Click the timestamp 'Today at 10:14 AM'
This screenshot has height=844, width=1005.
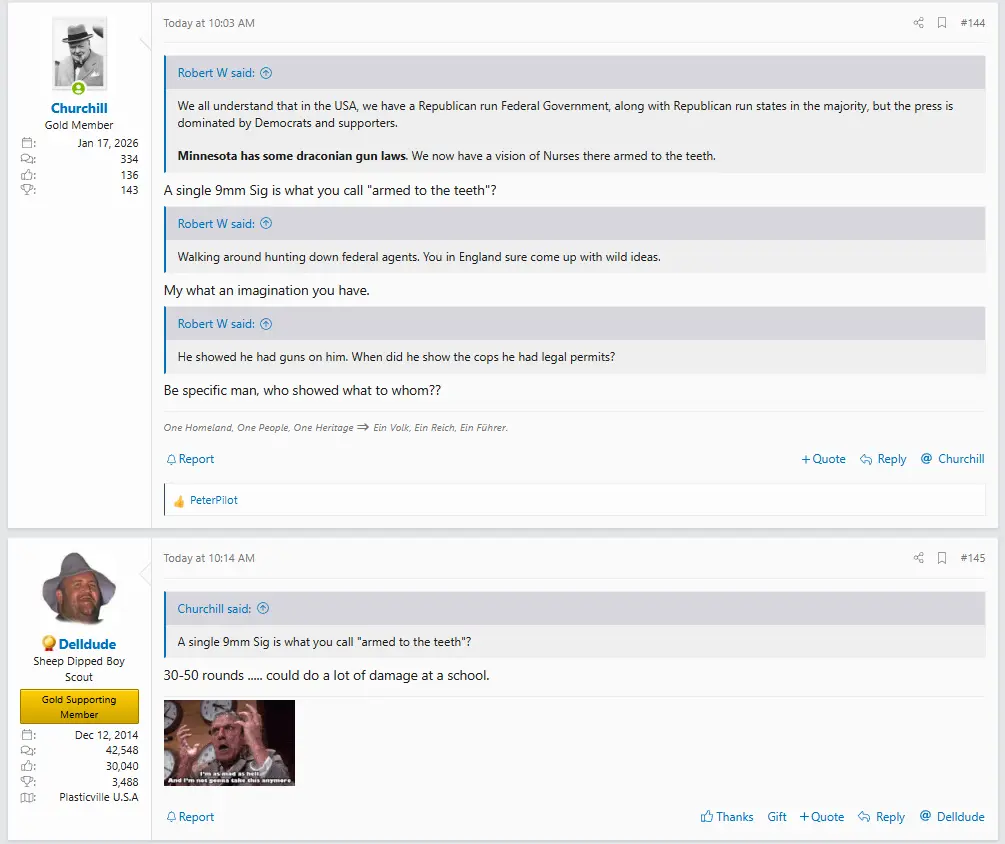pos(209,558)
